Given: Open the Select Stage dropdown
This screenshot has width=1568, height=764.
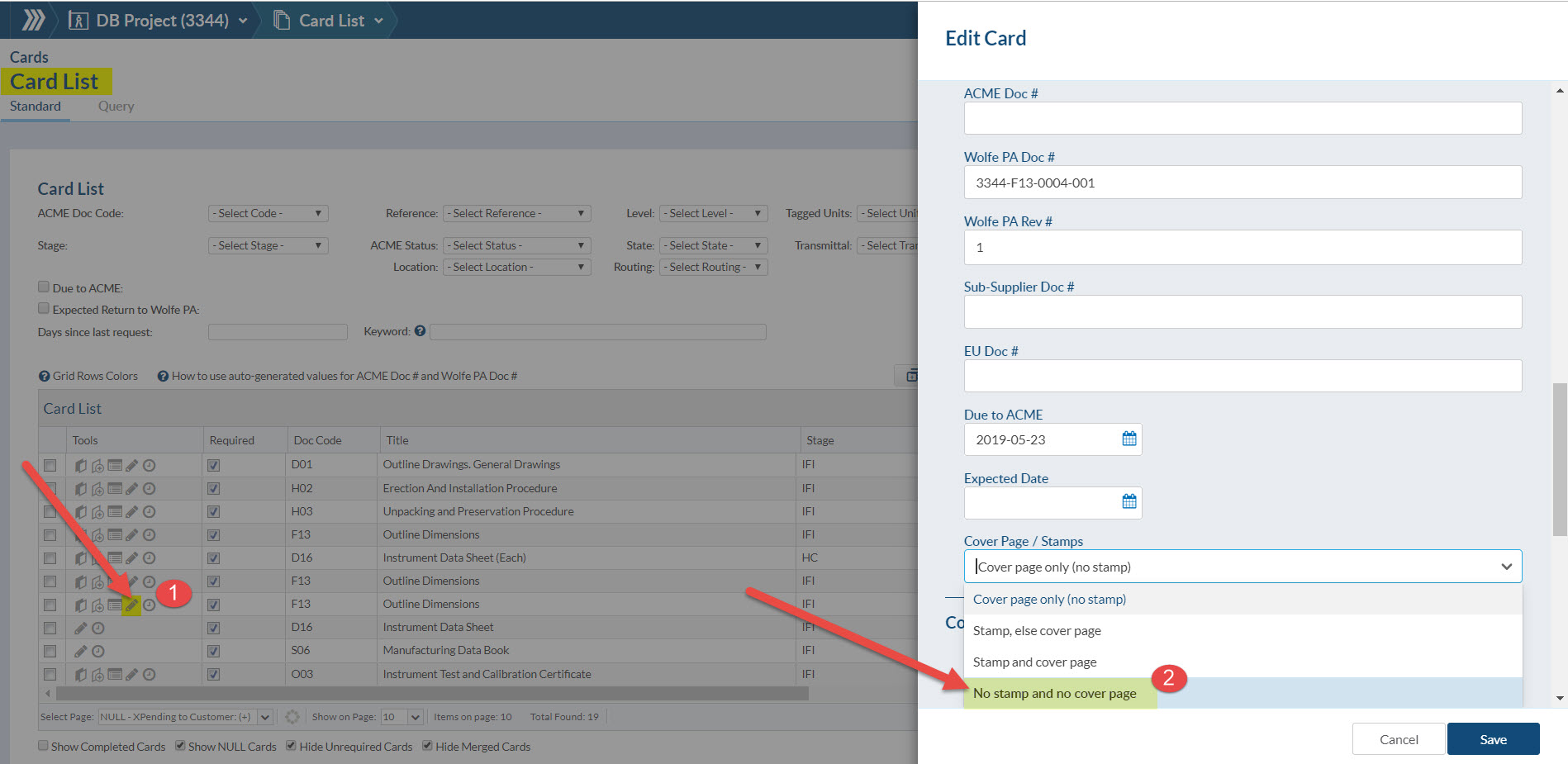Looking at the screenshot, I should [x=268, y=245].
